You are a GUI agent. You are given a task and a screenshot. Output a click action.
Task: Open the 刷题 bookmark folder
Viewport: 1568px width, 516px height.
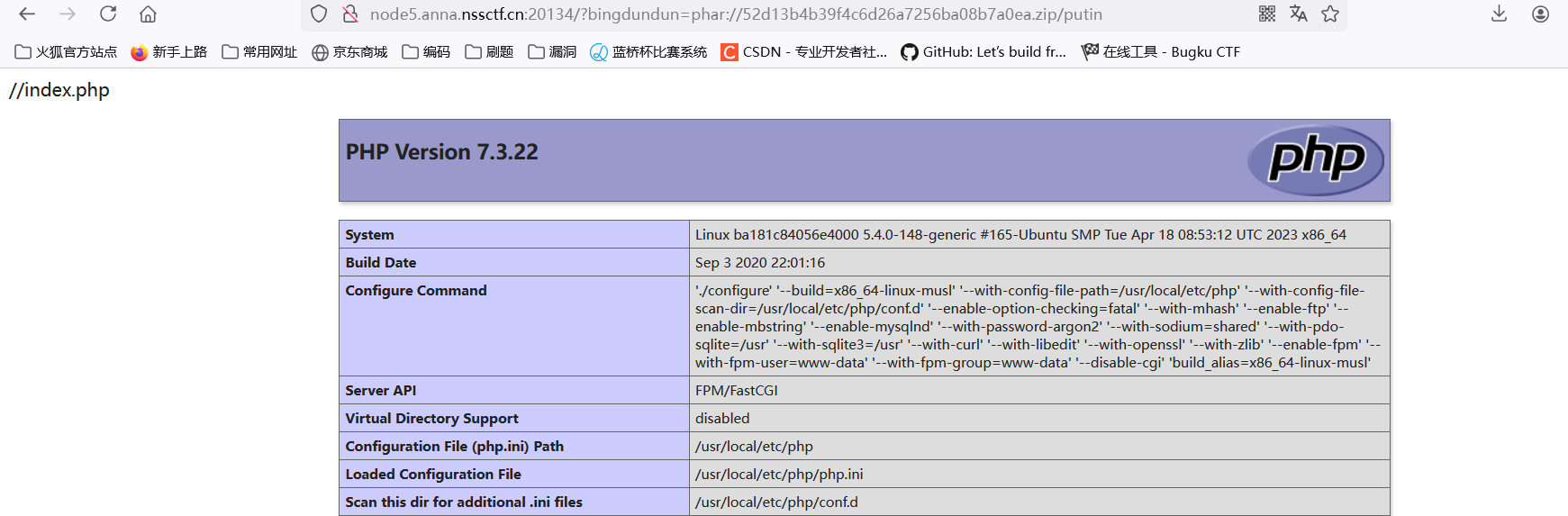pos(489,52)
